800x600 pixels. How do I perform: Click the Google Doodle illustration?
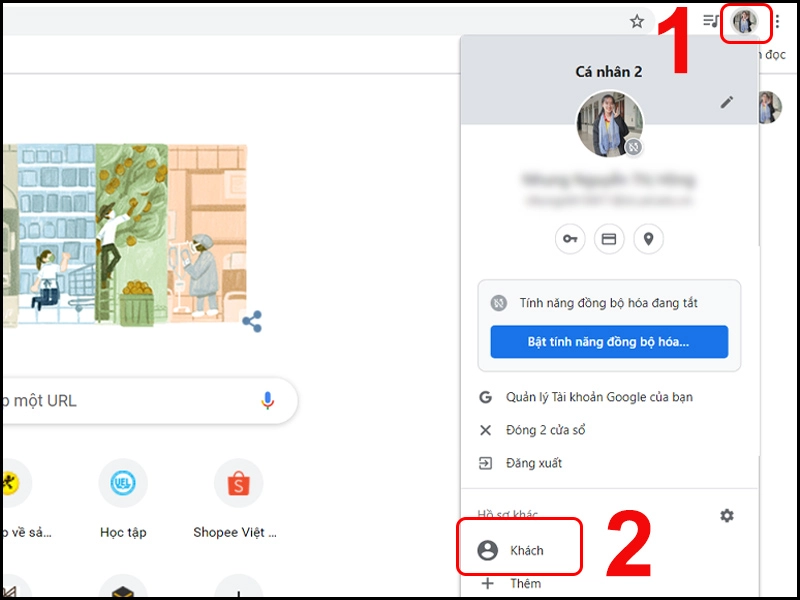click(124, 236)
